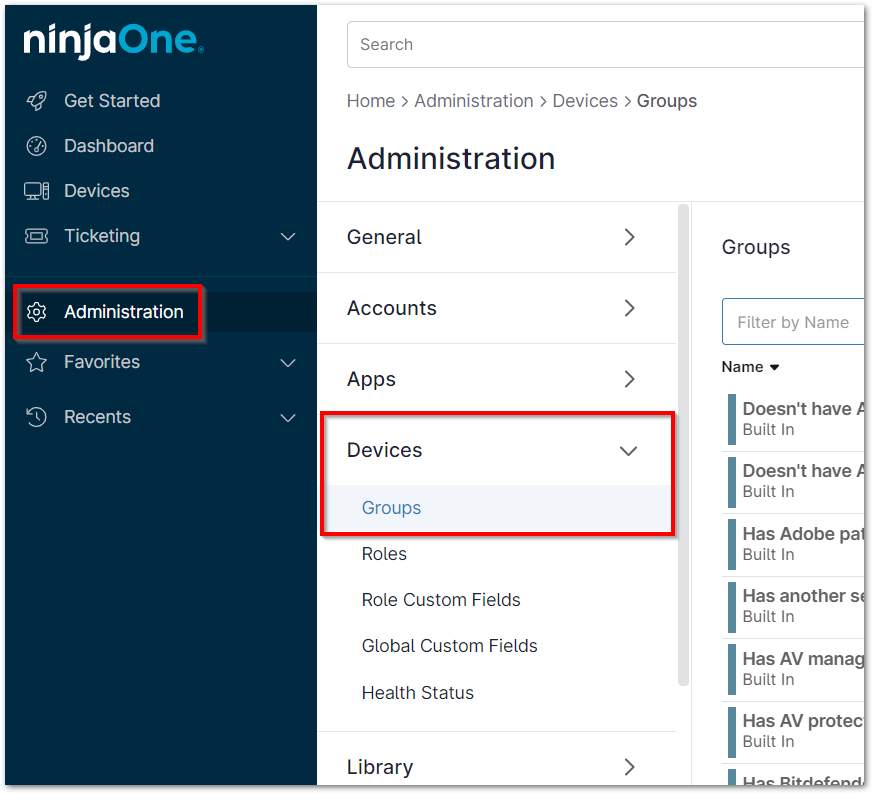Screen dimensions: 873x794
Task: Open Ticketing via its ticket icon
Action: tap(37, 236)
